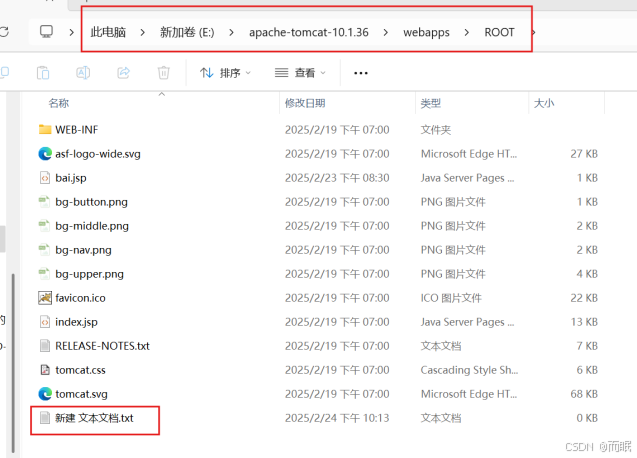Click the icon of 新建 文本文档.txt
This screenshot has height=458, width=637.
45,418
